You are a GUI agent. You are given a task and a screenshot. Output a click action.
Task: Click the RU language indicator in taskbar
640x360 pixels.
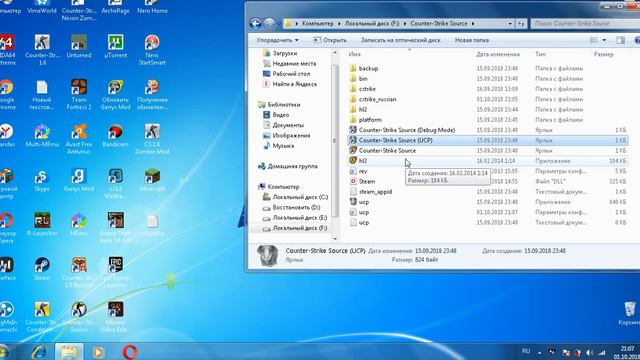point(526,351)
